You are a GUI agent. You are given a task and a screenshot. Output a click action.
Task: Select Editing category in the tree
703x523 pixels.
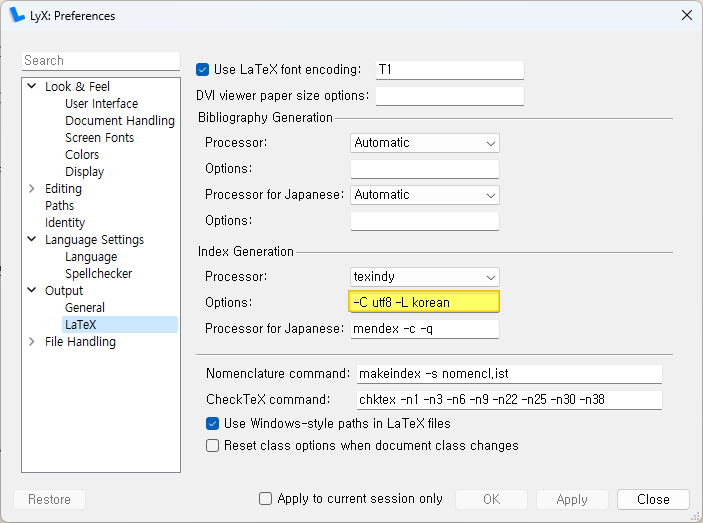pos(63,189)
